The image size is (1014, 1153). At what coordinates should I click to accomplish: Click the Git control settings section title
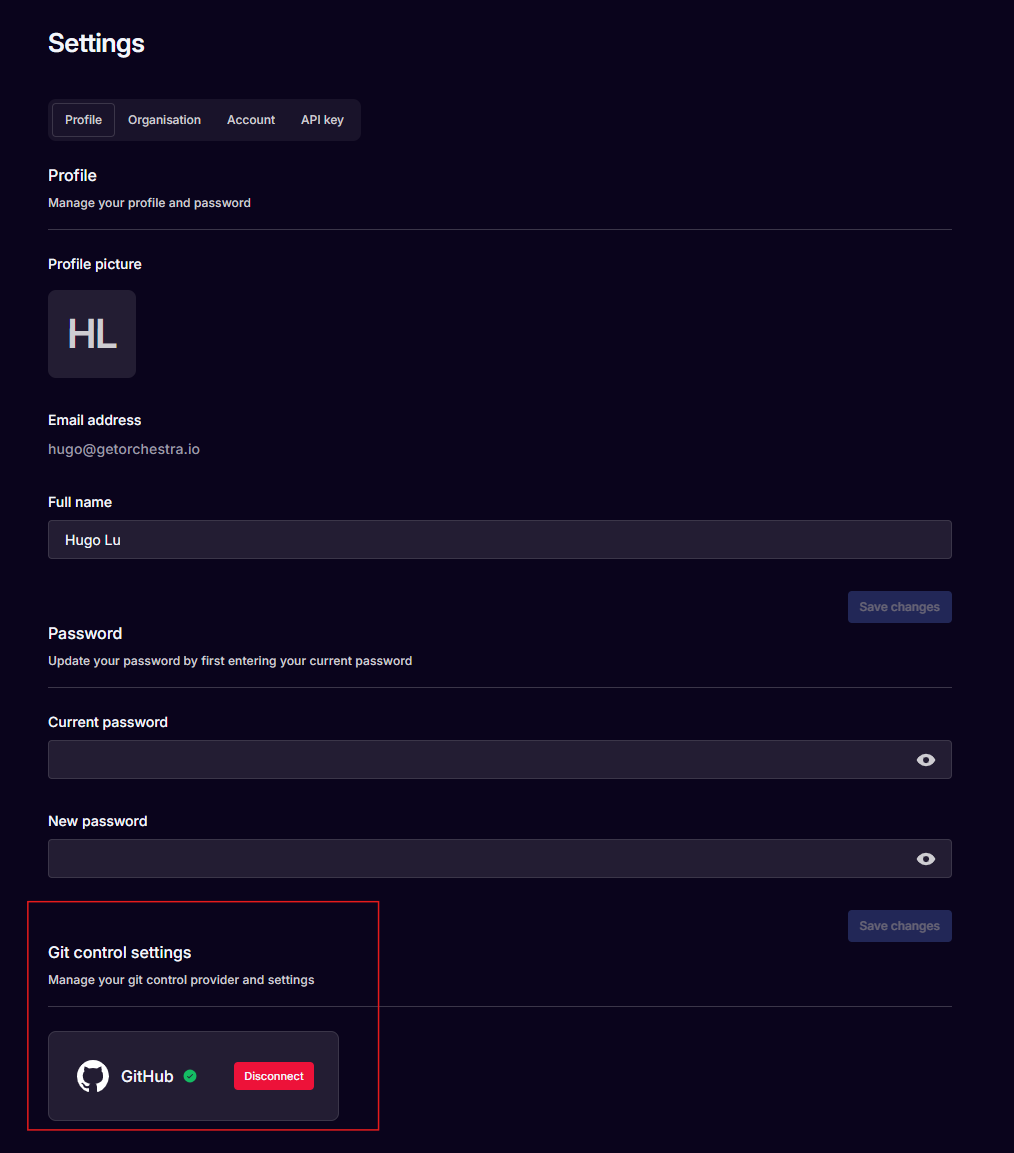point(119,952)
